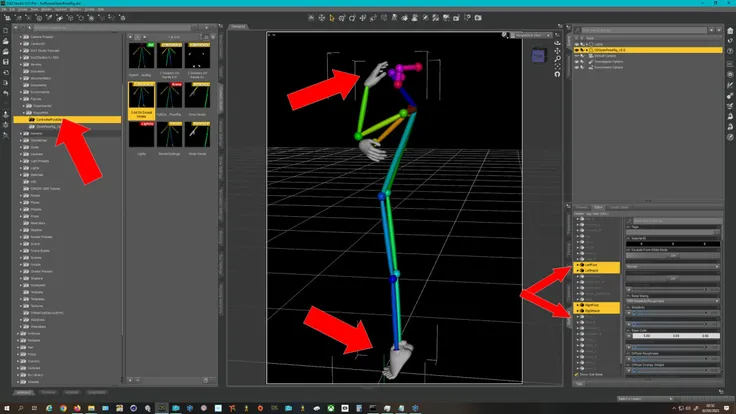Viewport: 736px width, 414px height.
Task: Click the Viewport tab label
Action: coord(238,26)
